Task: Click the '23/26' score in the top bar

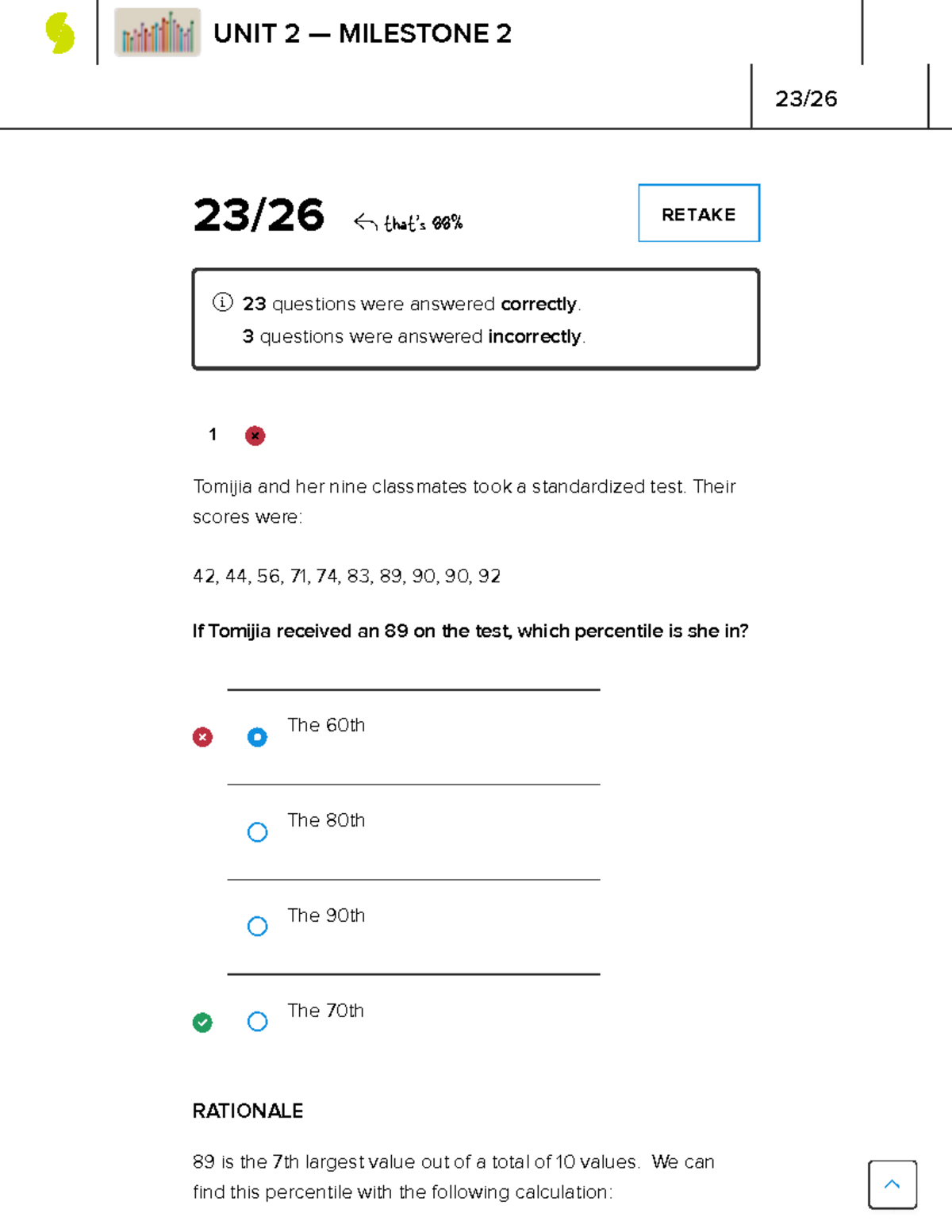Action: point(806,98)
